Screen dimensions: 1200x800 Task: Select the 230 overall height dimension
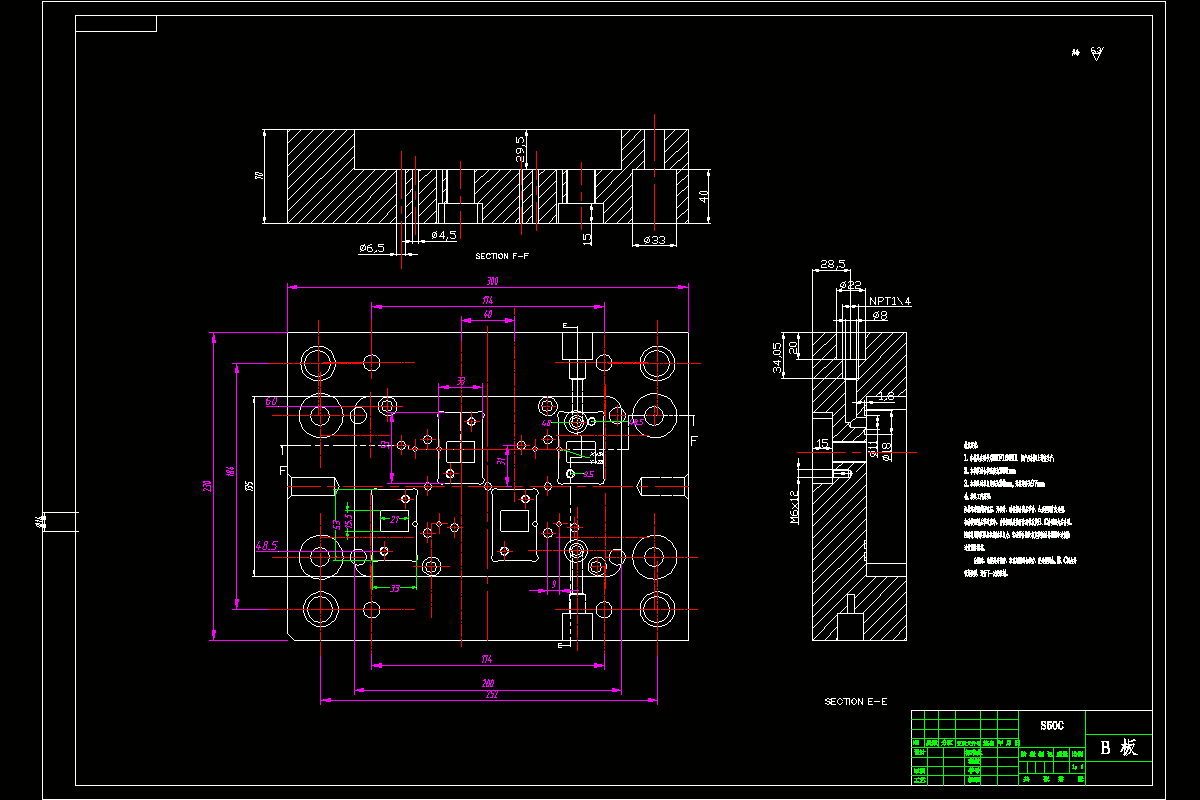click(208, 486)
